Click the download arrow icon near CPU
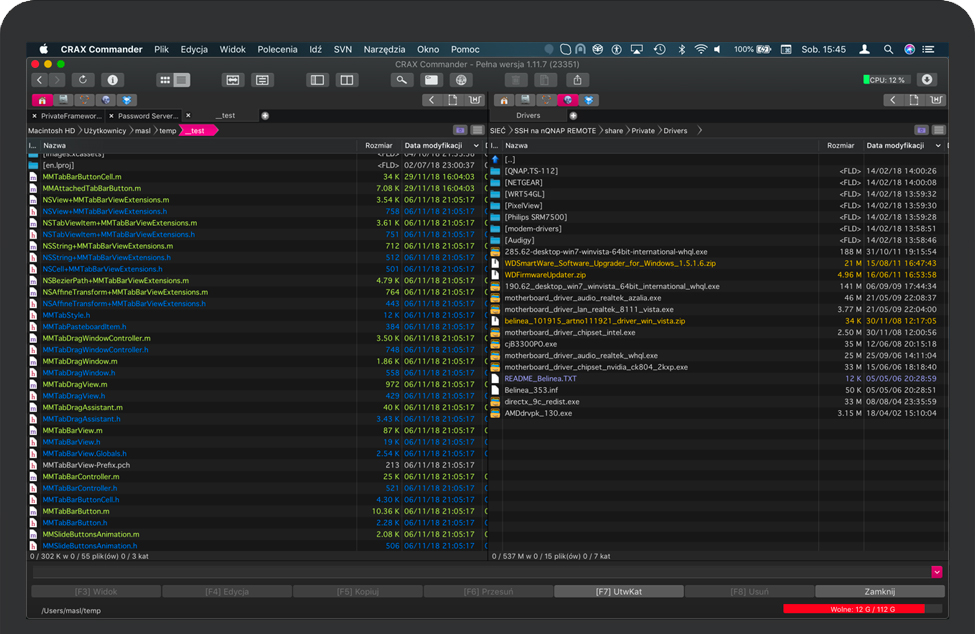975x634 pixels. coord(927,80)
